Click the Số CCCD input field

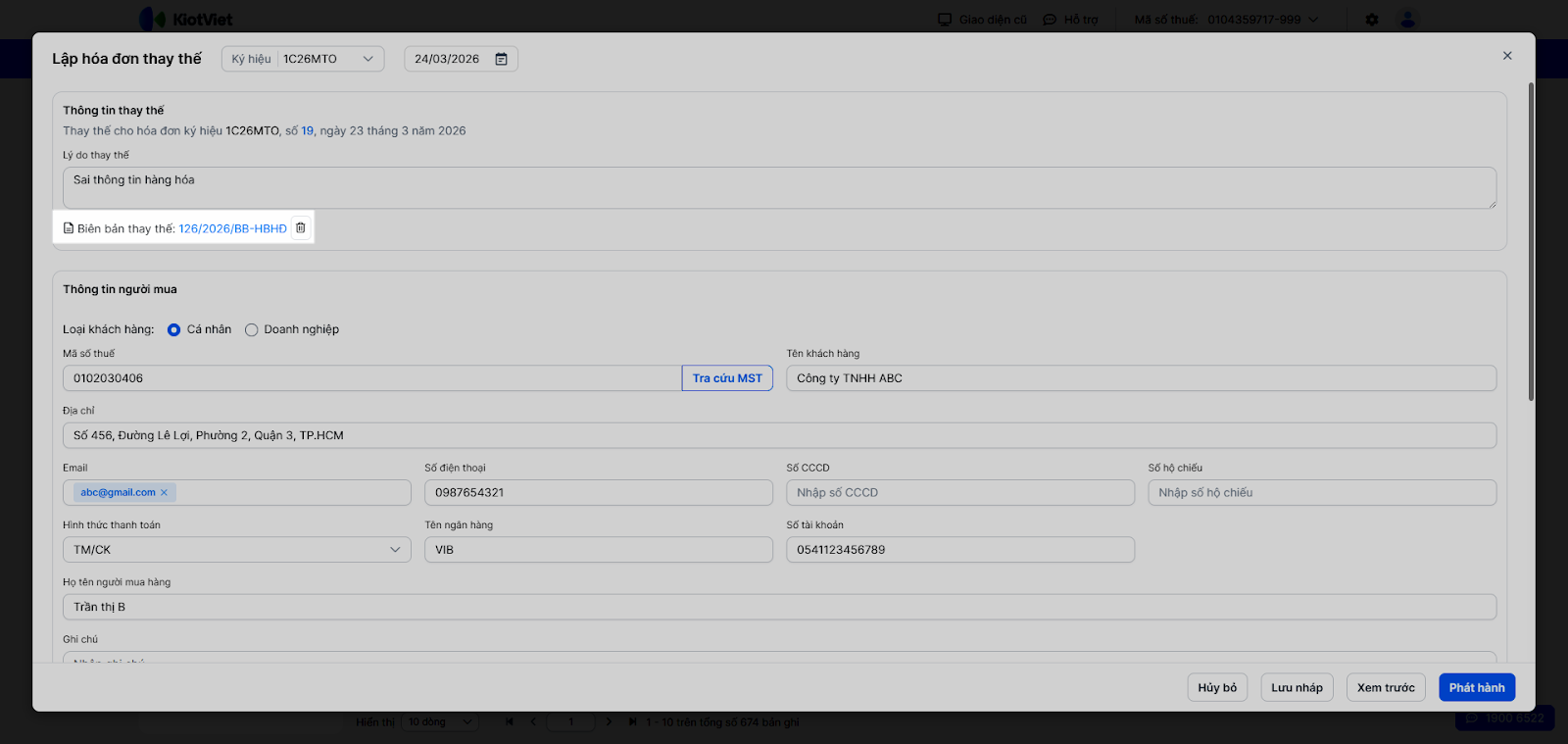pyautogui.click(x=959, y=493)
